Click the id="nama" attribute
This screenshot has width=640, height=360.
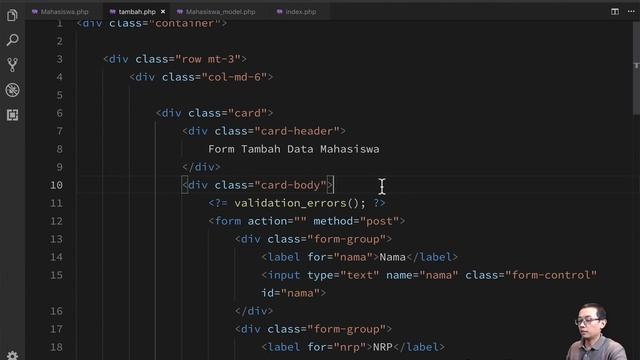point(290,293)
